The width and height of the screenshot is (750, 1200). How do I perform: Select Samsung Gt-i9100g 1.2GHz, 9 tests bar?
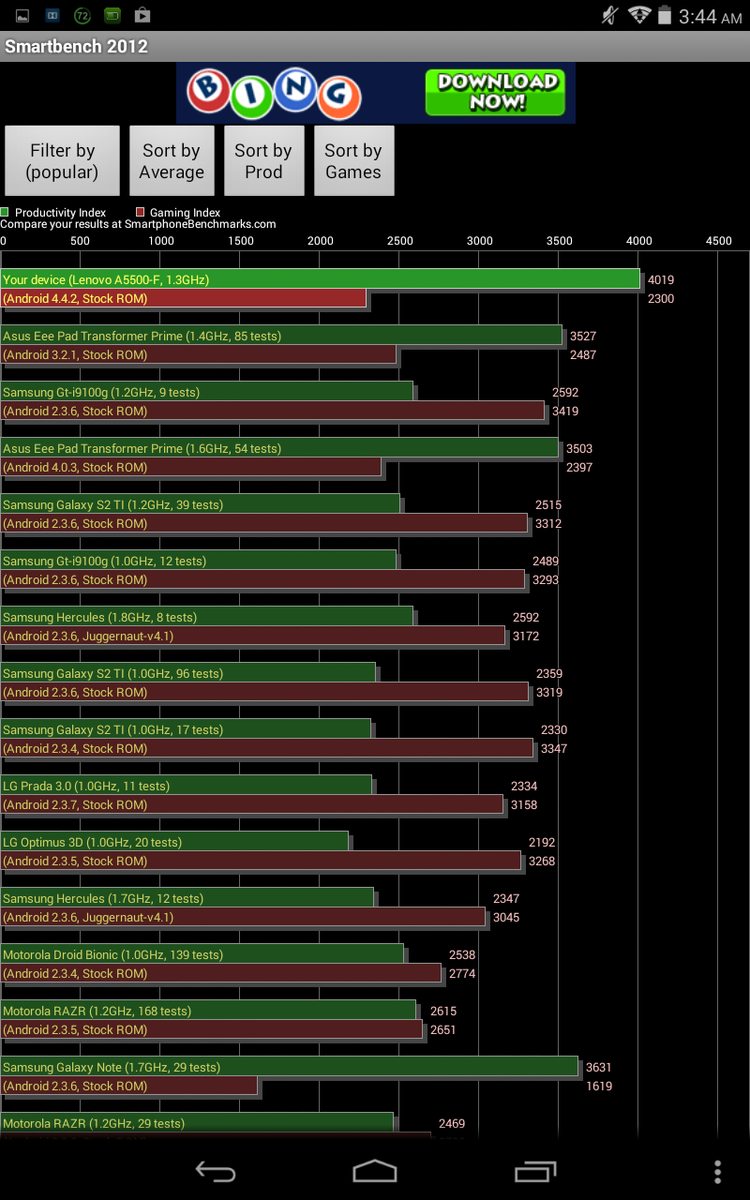tap(206, 391)
